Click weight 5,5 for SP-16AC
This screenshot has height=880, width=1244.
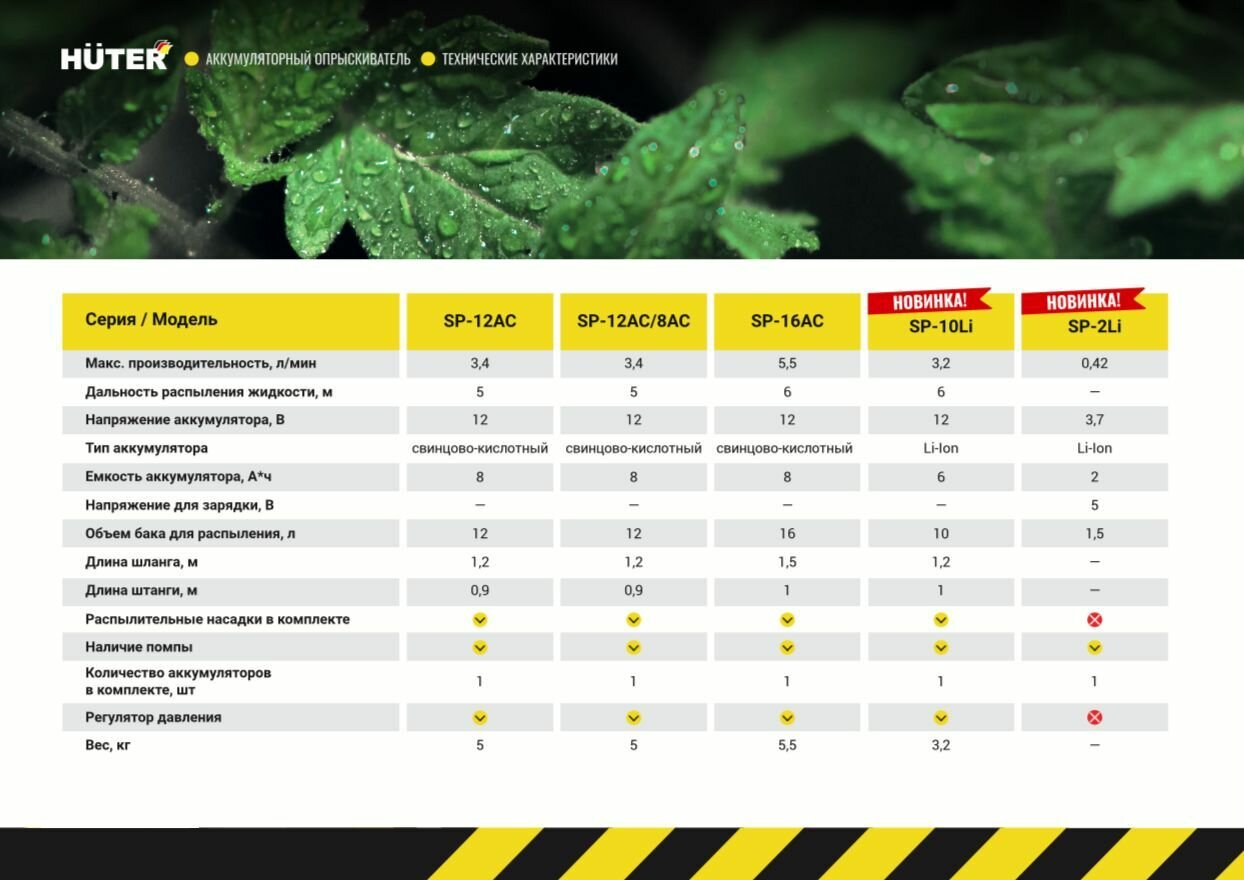pyautogui.click(x=787, y=745)
